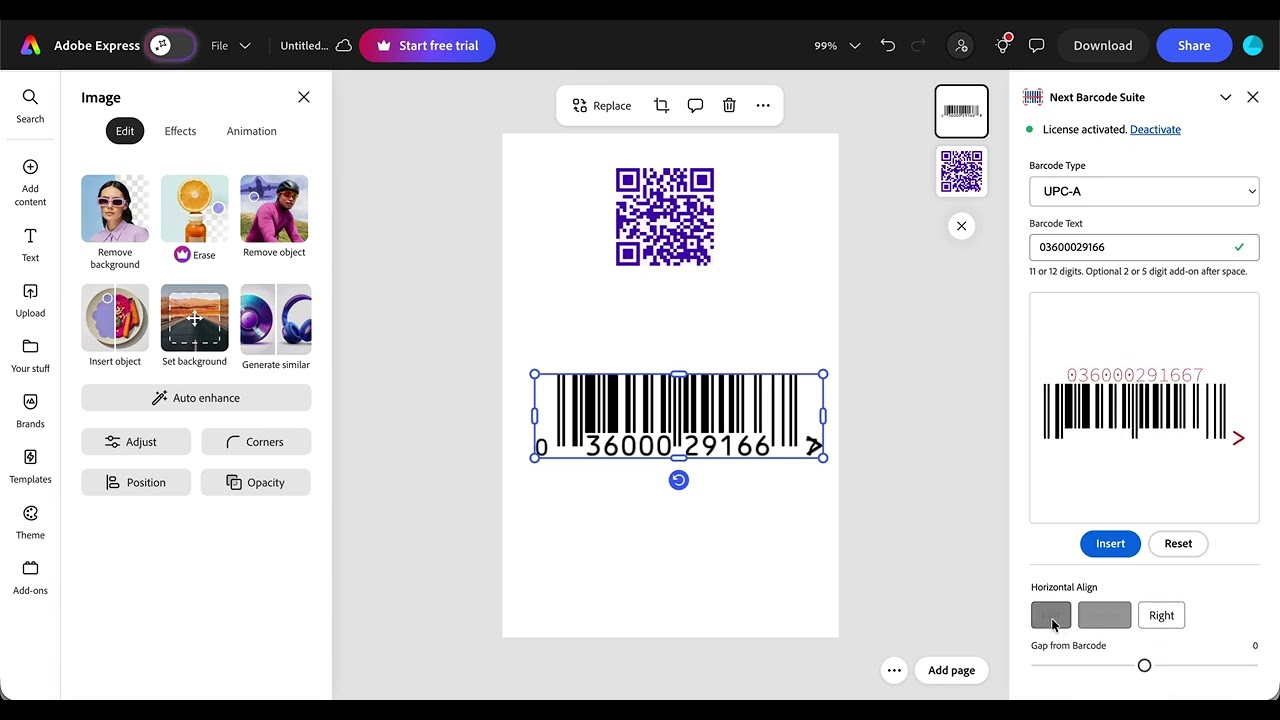The image size is (1280, 720).
Task: Select the crop icon in floating toolbar
Action: click(661, 106)
